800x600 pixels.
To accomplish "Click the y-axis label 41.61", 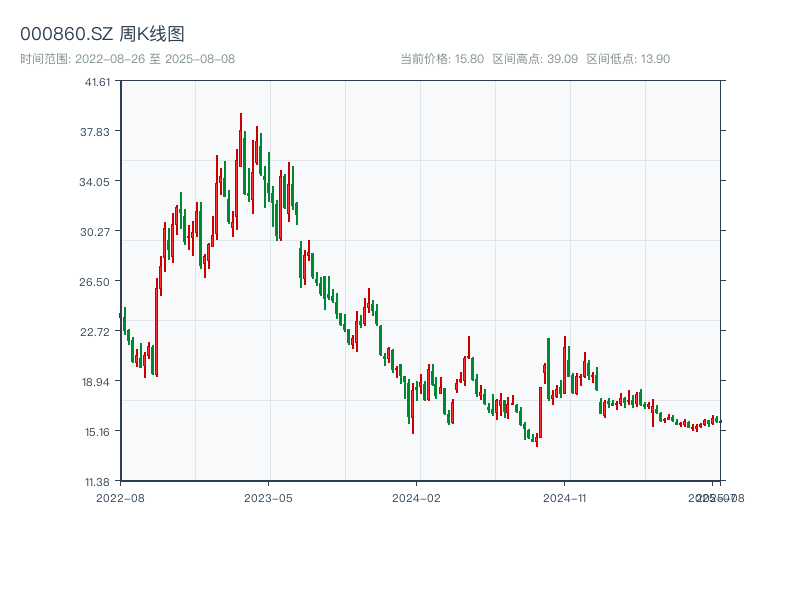I will point(97,82).
